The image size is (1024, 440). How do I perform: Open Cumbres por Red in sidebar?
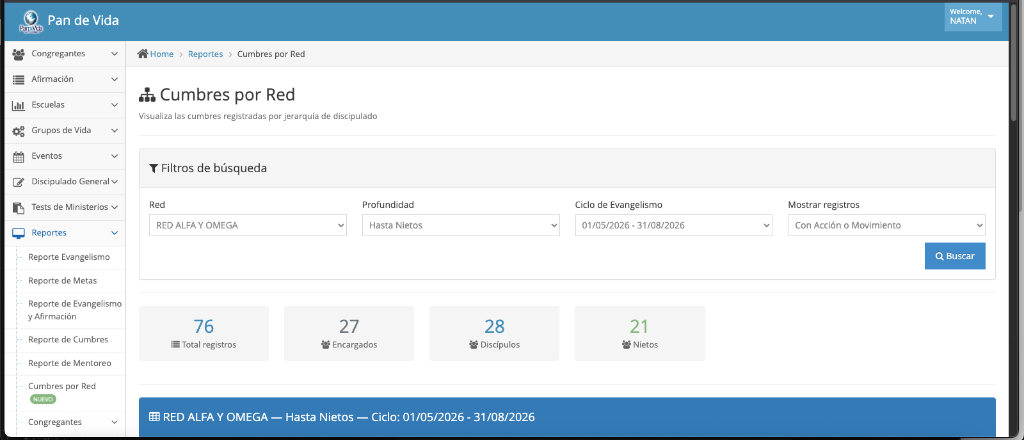coord(62,386)
